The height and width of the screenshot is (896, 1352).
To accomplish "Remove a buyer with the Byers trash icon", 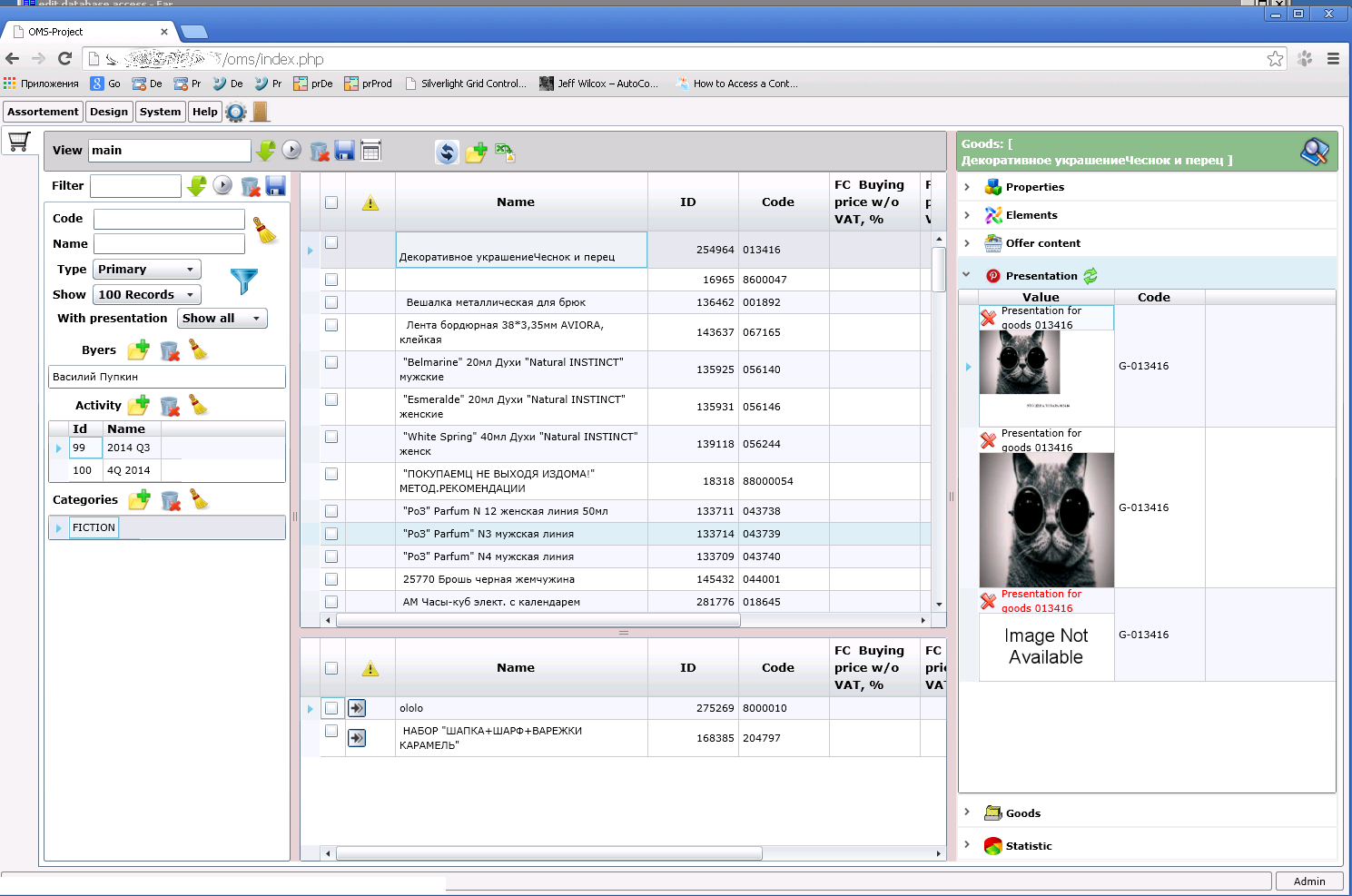I will 170,350.
